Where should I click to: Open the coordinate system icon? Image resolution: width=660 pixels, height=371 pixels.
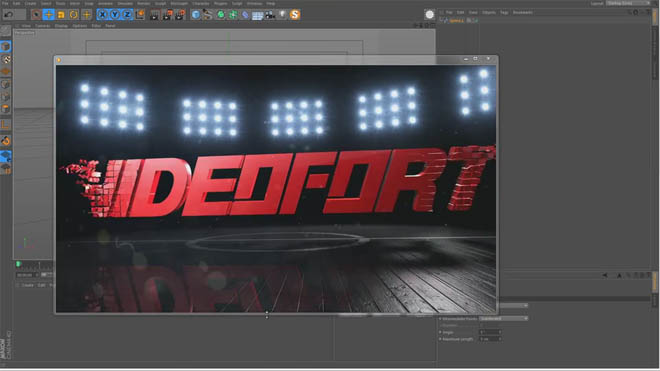click(x=140, y=15)
